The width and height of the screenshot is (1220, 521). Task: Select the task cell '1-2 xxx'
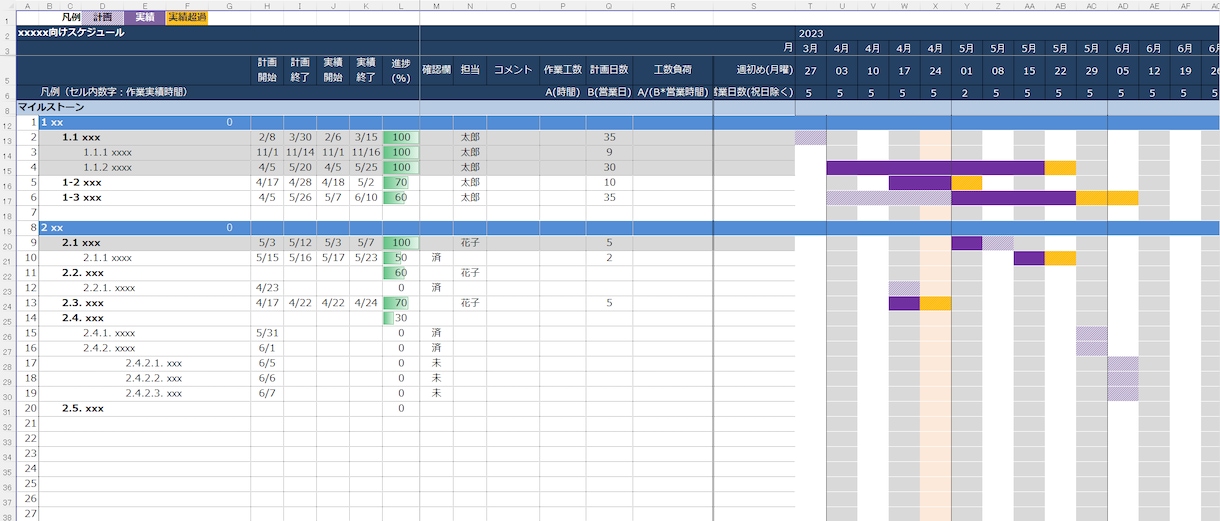[x=82, y=182]
